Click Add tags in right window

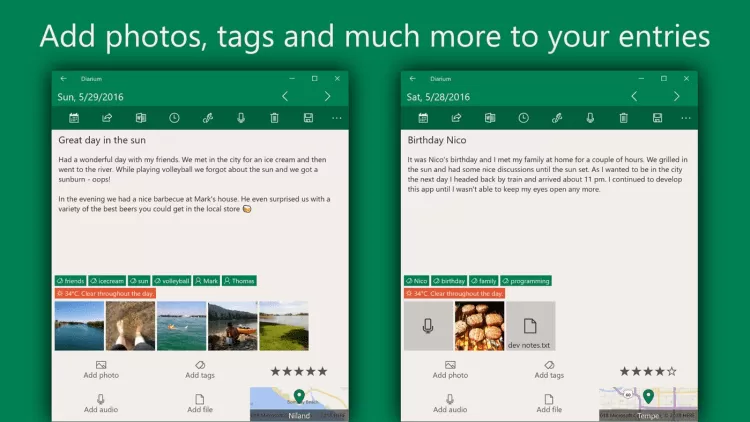pos(549,370)
